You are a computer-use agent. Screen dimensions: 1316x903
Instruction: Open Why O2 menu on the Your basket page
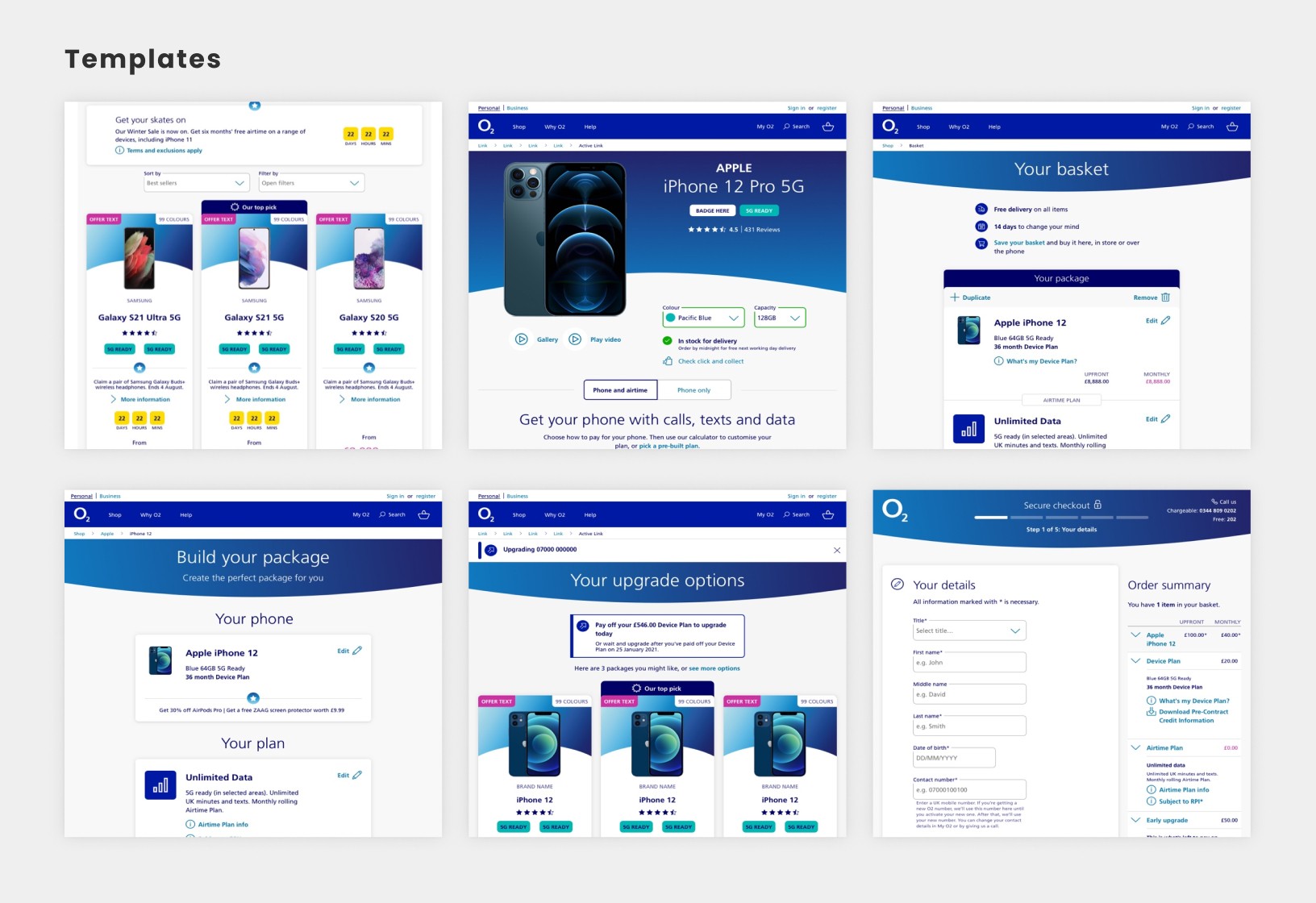tap(959, 127)
